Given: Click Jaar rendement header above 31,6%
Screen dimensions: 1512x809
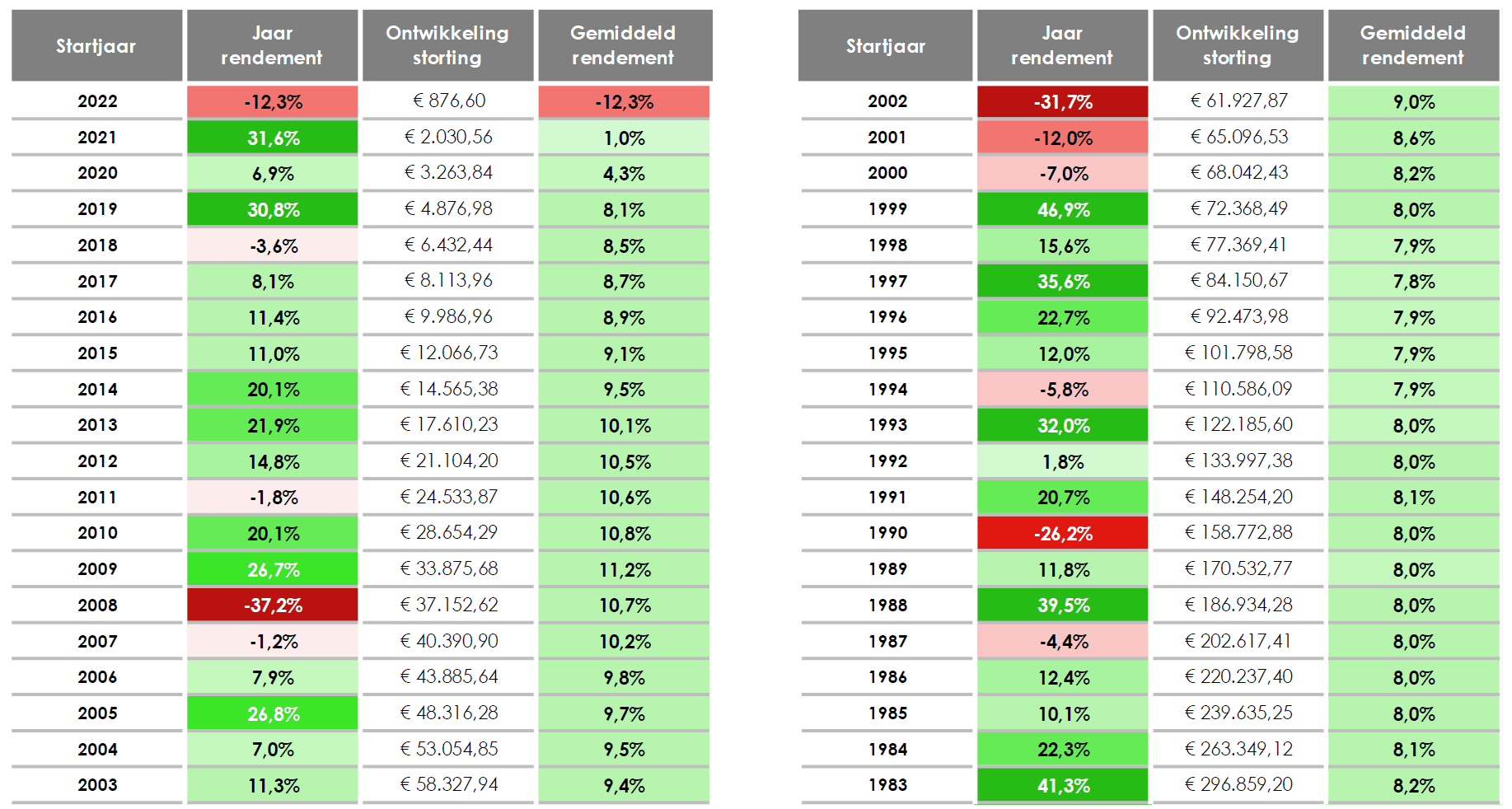Looking at the screenshot, I should [x=272, y=45].
